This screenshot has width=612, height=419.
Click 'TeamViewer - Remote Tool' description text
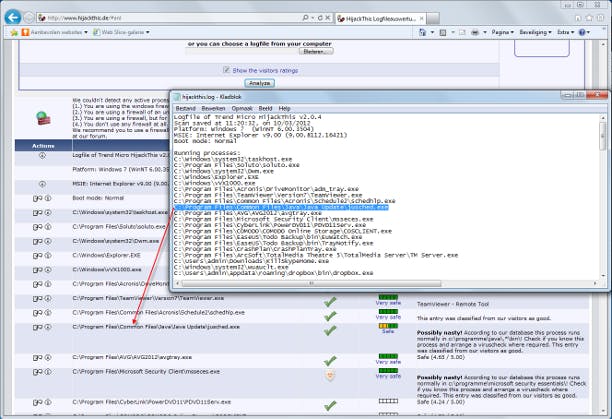point(453,304)
